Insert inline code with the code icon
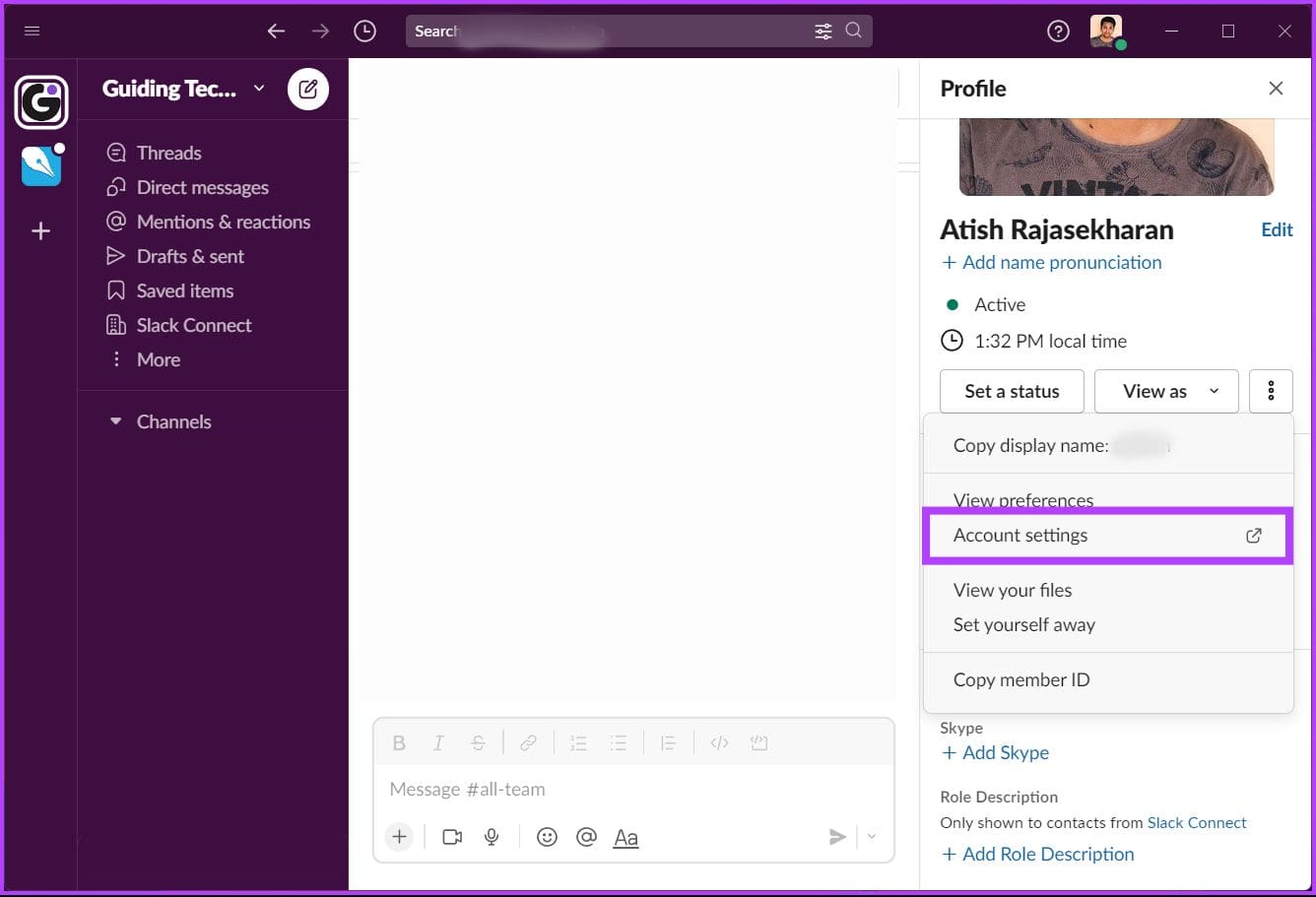Screen dimensions: 1316x897 coord(719,743)
